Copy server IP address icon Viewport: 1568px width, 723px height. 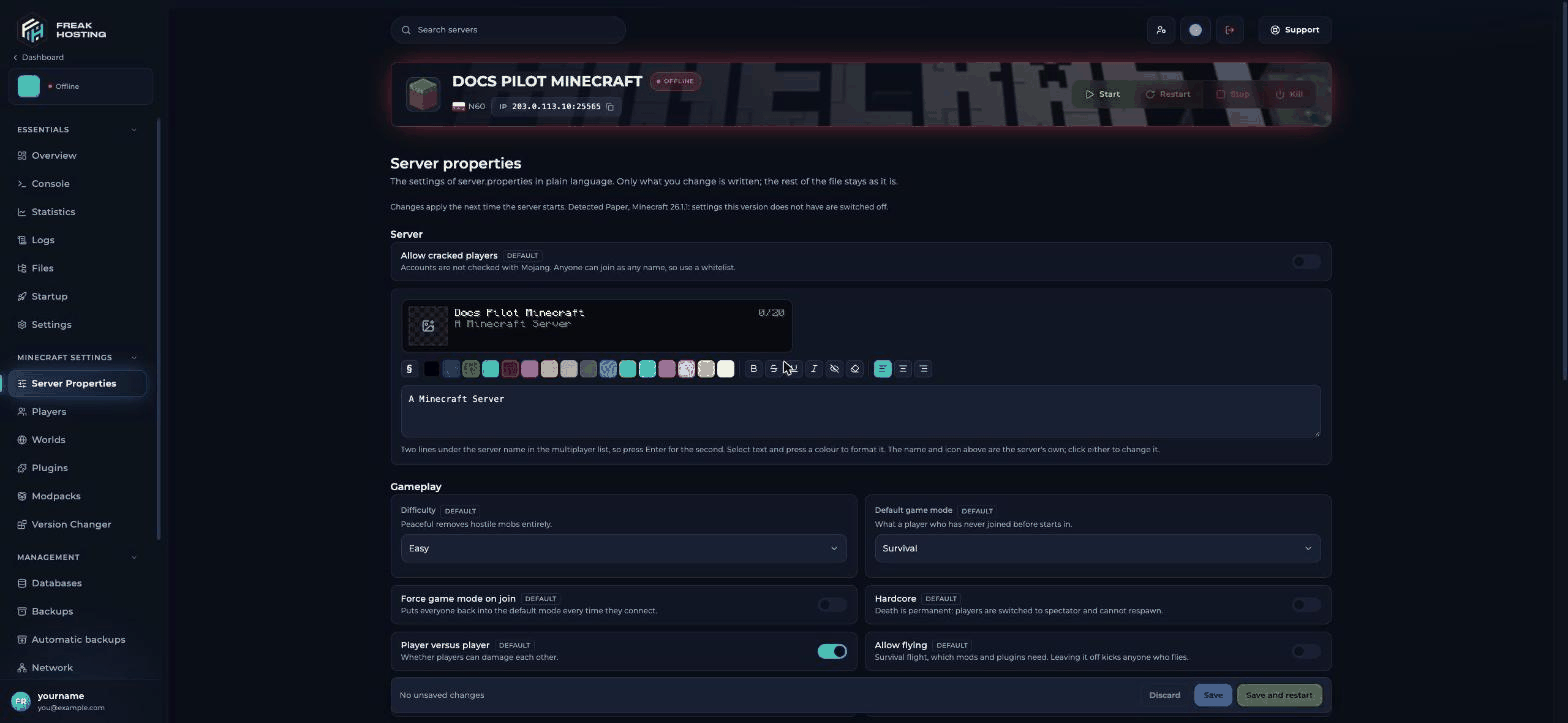610,106
